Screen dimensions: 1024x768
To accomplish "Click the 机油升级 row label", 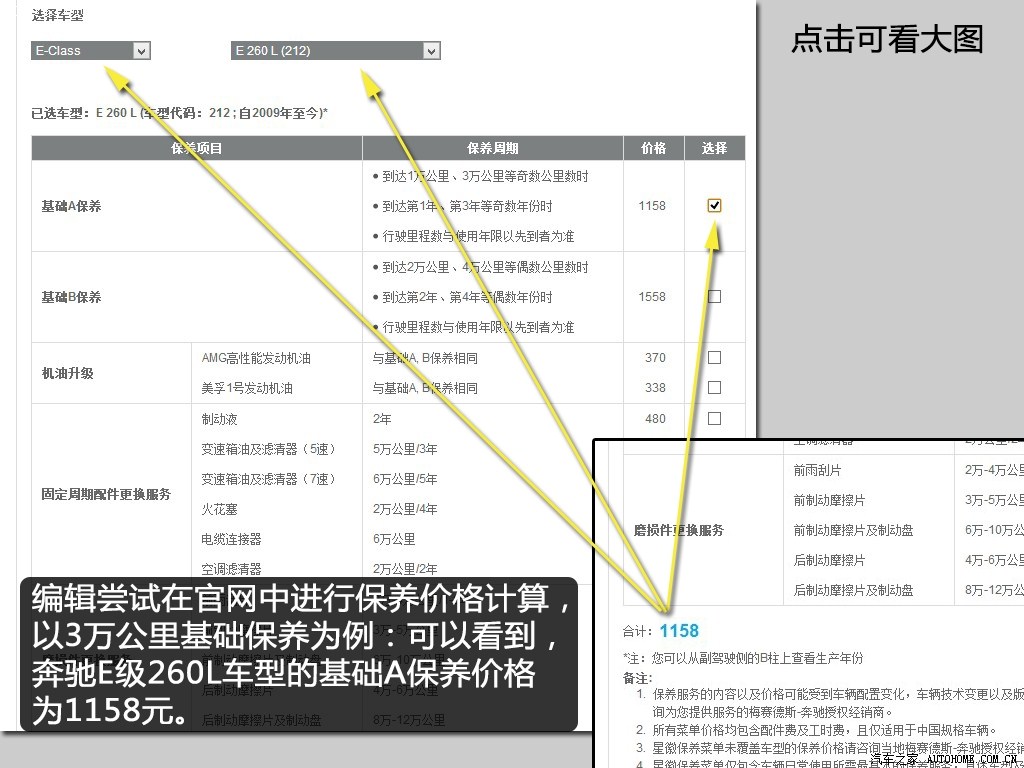I will click(x=67, y=373).
